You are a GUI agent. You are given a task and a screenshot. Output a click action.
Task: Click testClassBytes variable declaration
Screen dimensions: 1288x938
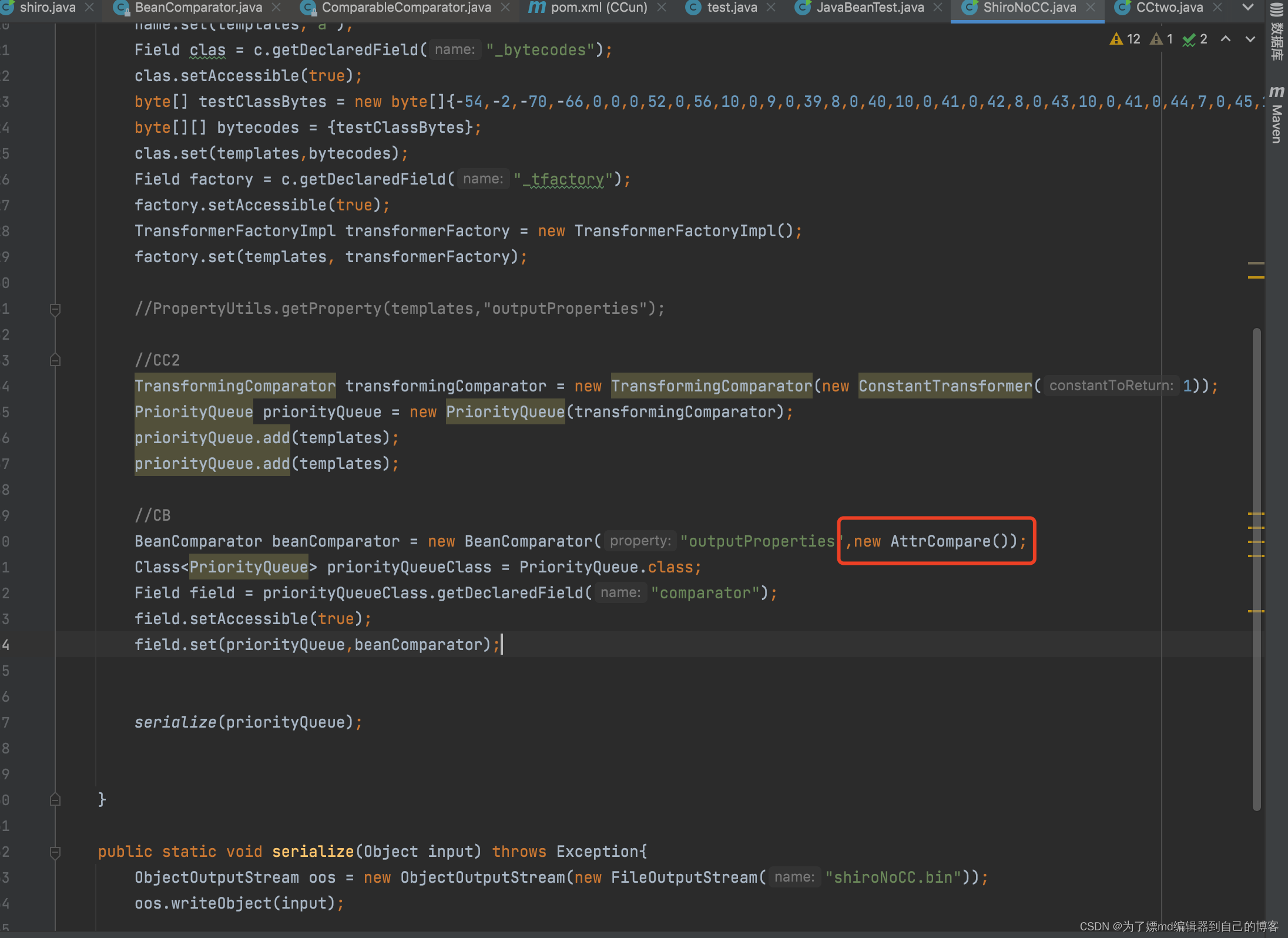pos(262,102)
